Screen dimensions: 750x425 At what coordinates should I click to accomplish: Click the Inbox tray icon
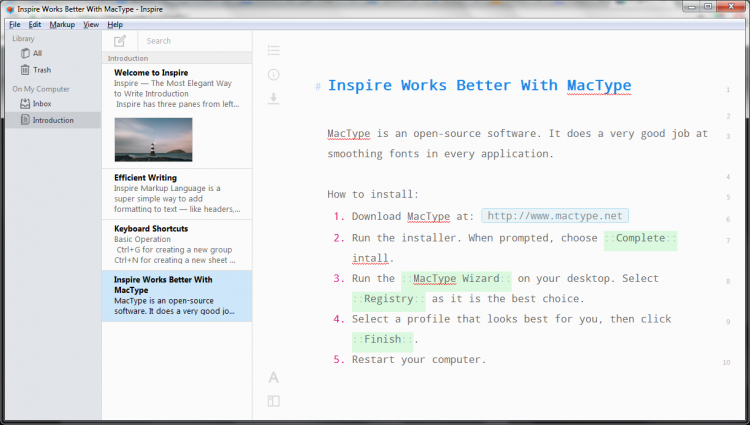pyautogui.click(x=25, y=103)
